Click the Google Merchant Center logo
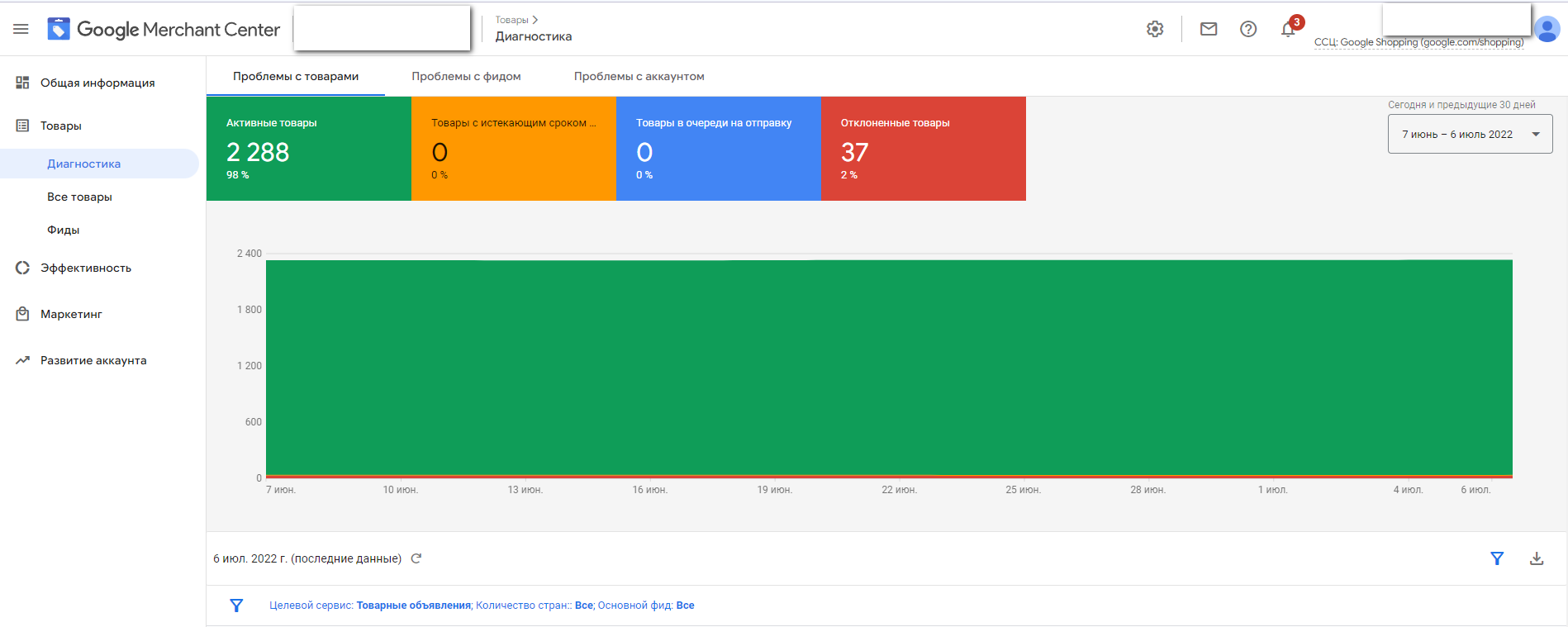Image resolution: width=1568 pixels, height=627 pixels. click(x=164, y=30)
